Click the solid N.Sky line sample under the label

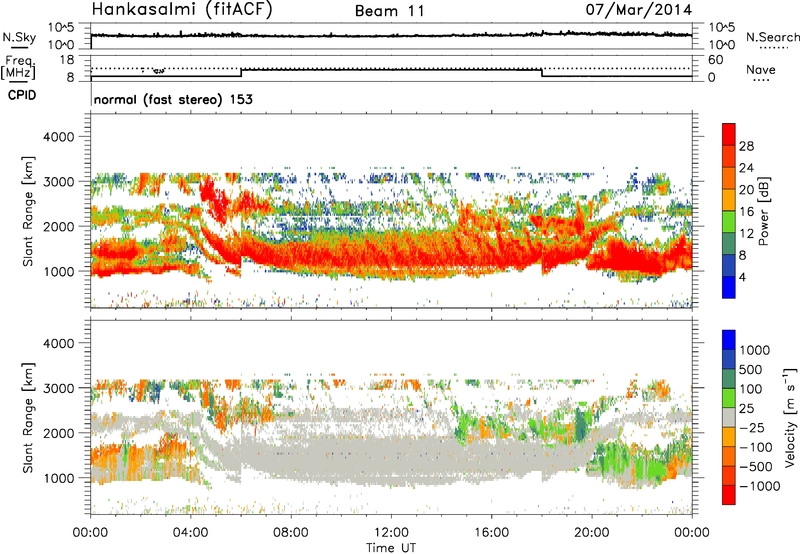click(19, 47)
